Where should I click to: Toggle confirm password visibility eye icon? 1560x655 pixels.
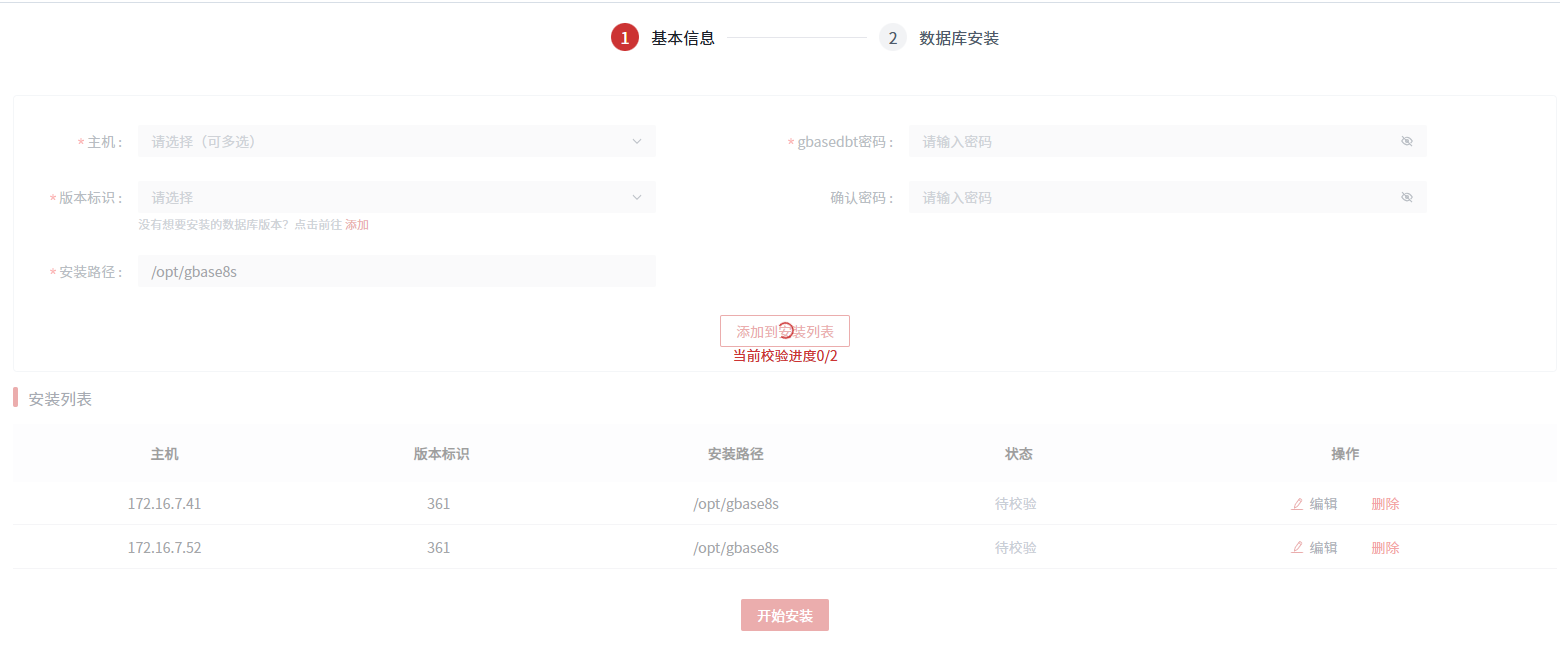1407,198
